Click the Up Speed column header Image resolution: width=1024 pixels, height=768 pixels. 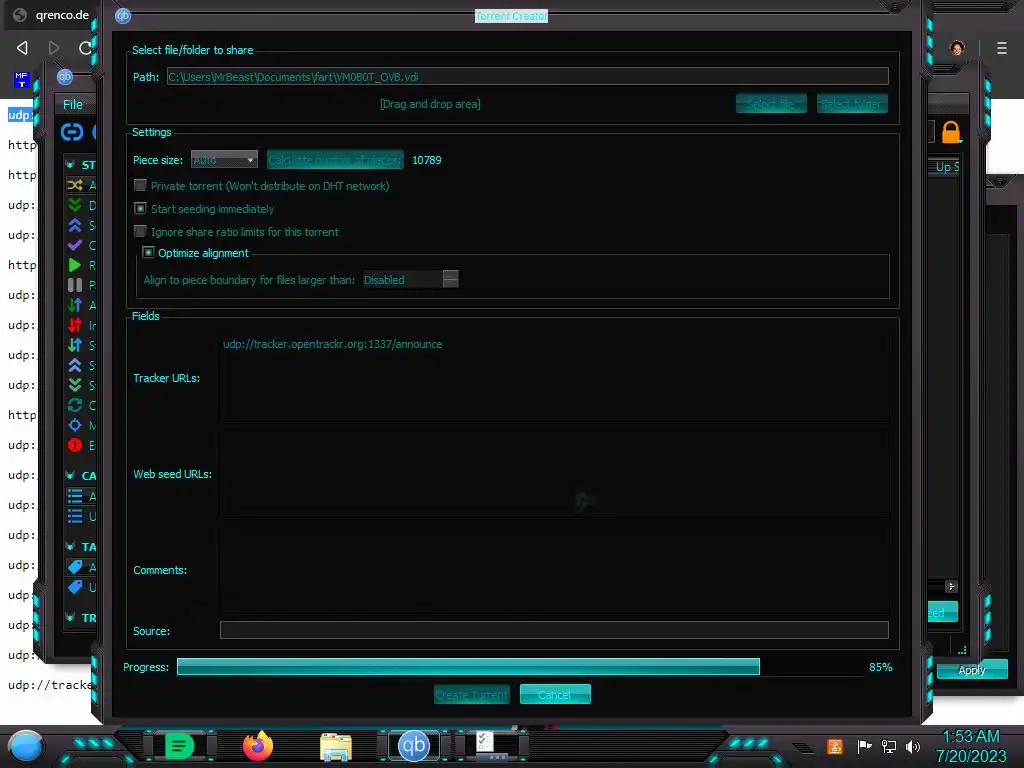click(x=944, y=167)
